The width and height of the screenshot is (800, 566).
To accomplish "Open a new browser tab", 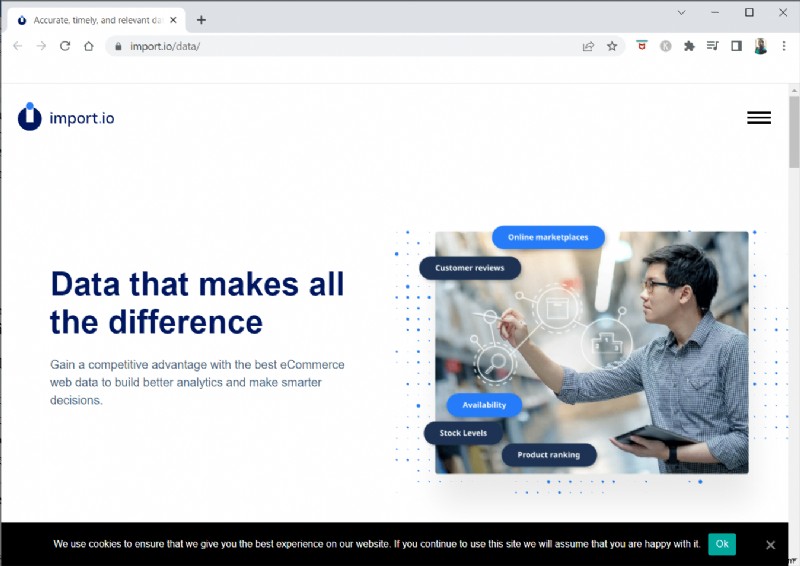I will click(x=201, y=20).
